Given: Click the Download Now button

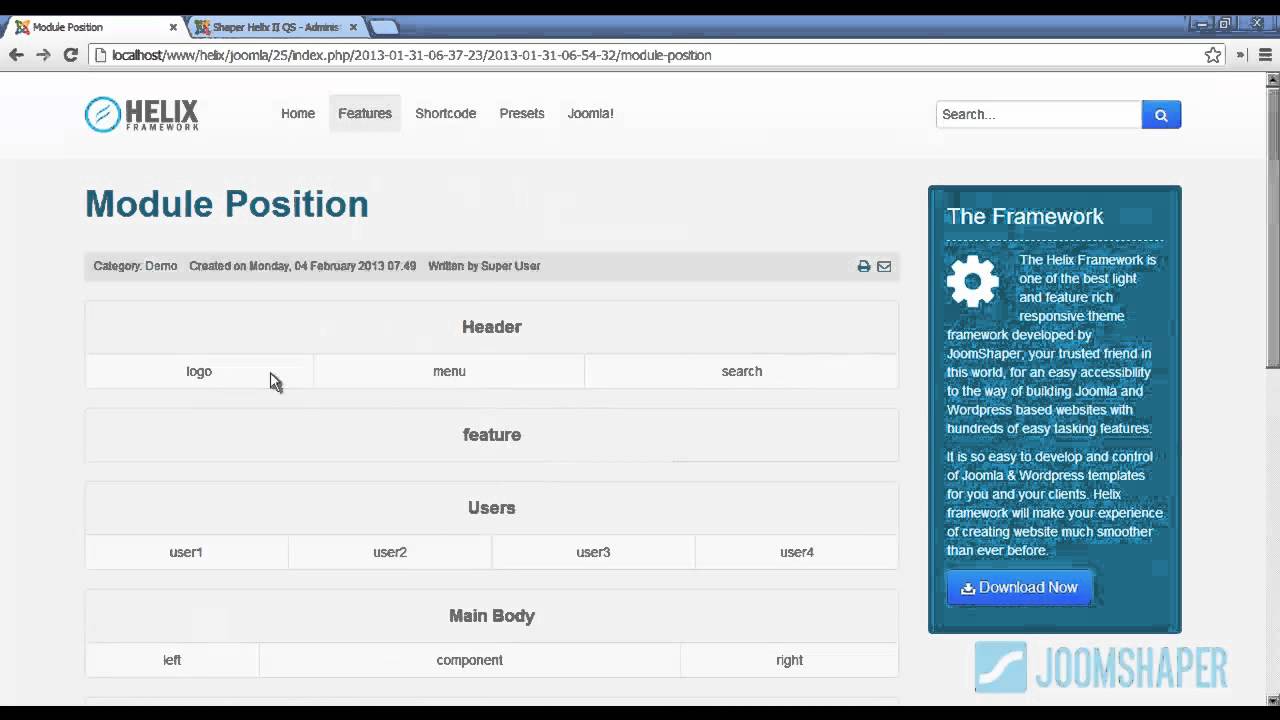Looking at the screenshot, I should pyautogui.click(x=1020, y=588).
